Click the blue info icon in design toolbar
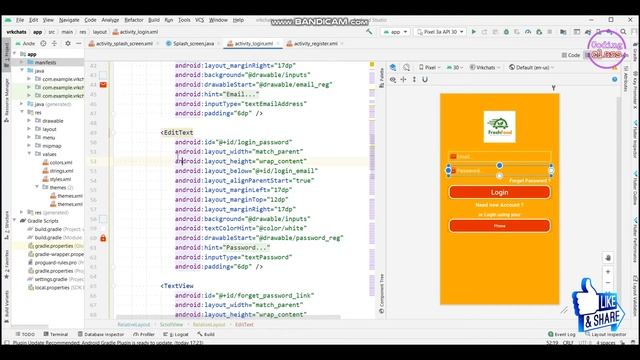The image size is (640, 360). [x=615, y=80]
